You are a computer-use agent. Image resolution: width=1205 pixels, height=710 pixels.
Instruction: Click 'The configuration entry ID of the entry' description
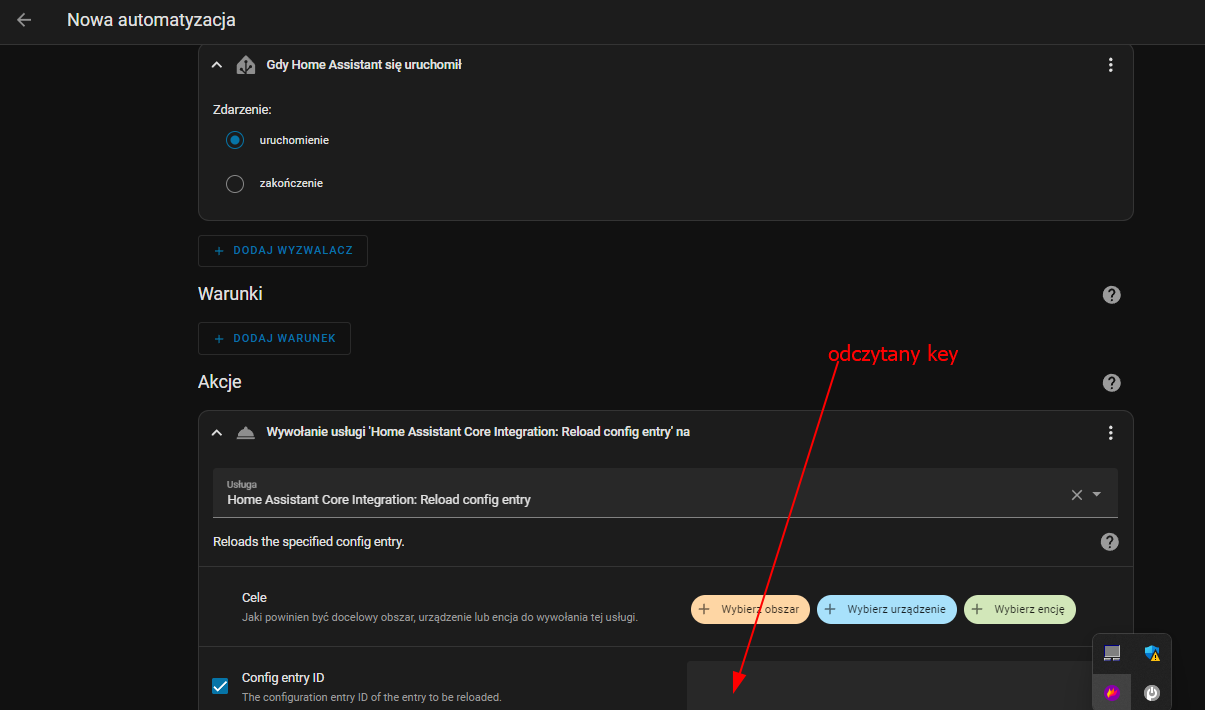coord(372,697)
